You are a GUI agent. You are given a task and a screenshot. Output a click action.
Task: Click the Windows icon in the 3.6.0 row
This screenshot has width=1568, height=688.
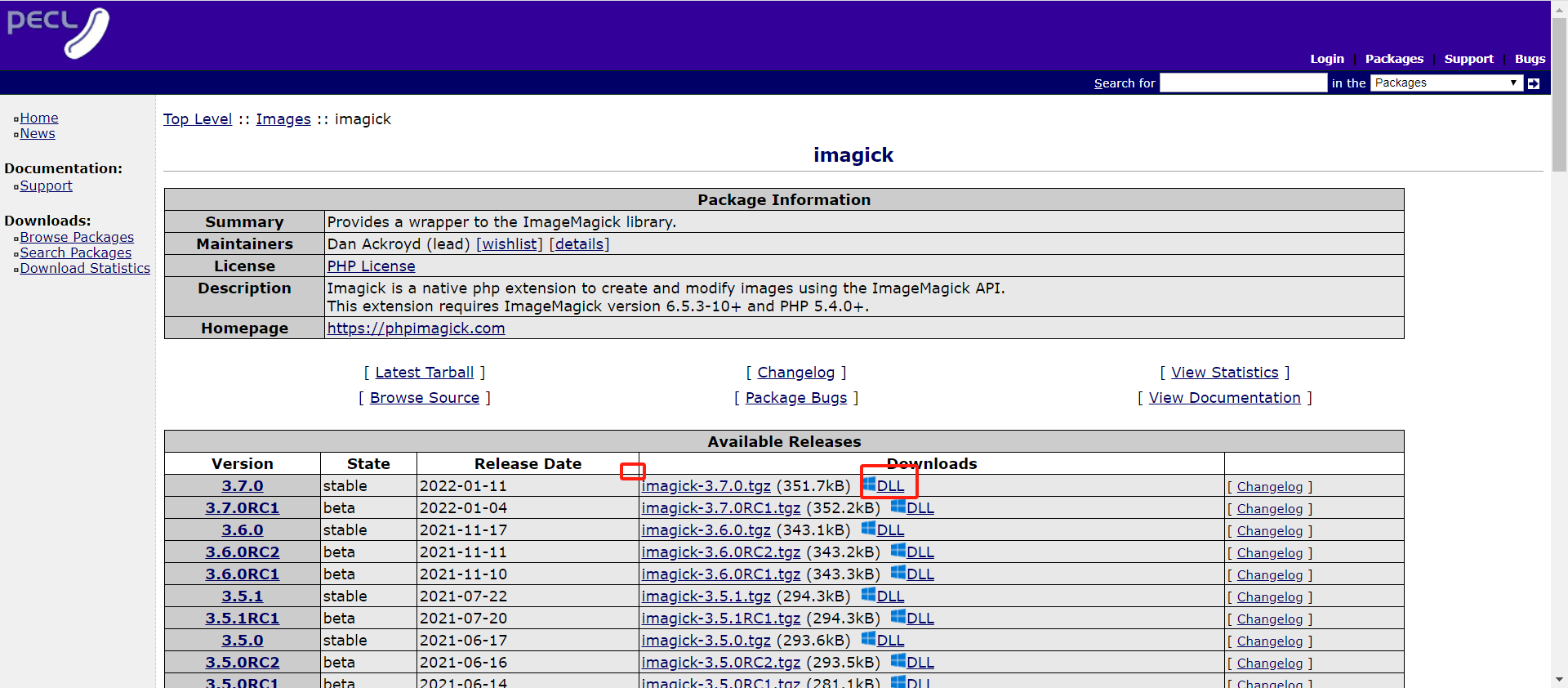(x=869, y=529)
